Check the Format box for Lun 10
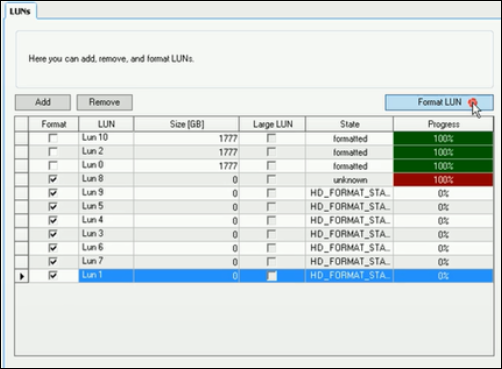The height and width of the screenshot is (369, 502). [53, 138]
